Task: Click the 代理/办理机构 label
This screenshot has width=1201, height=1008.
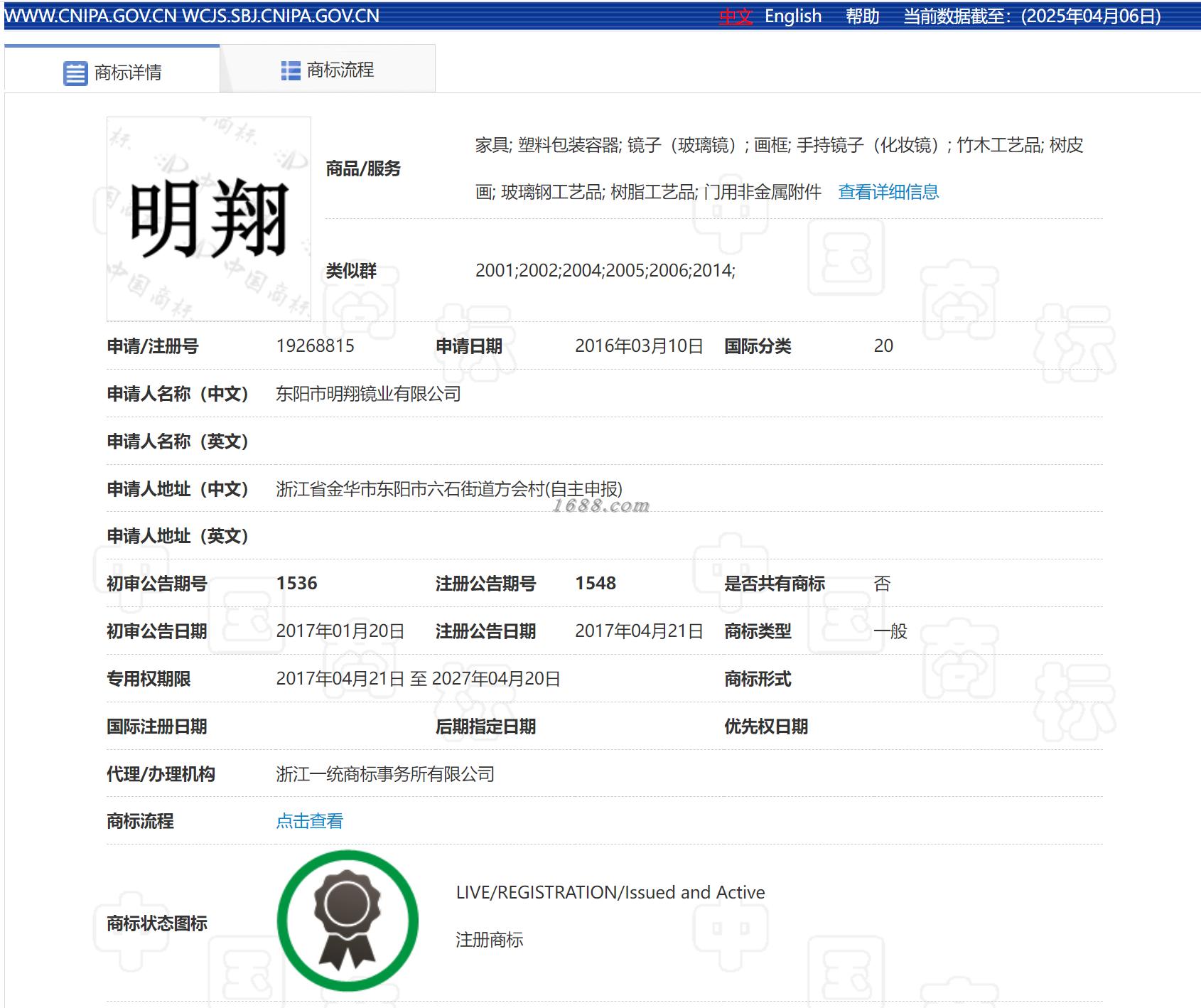Action: tap(161, 774)
